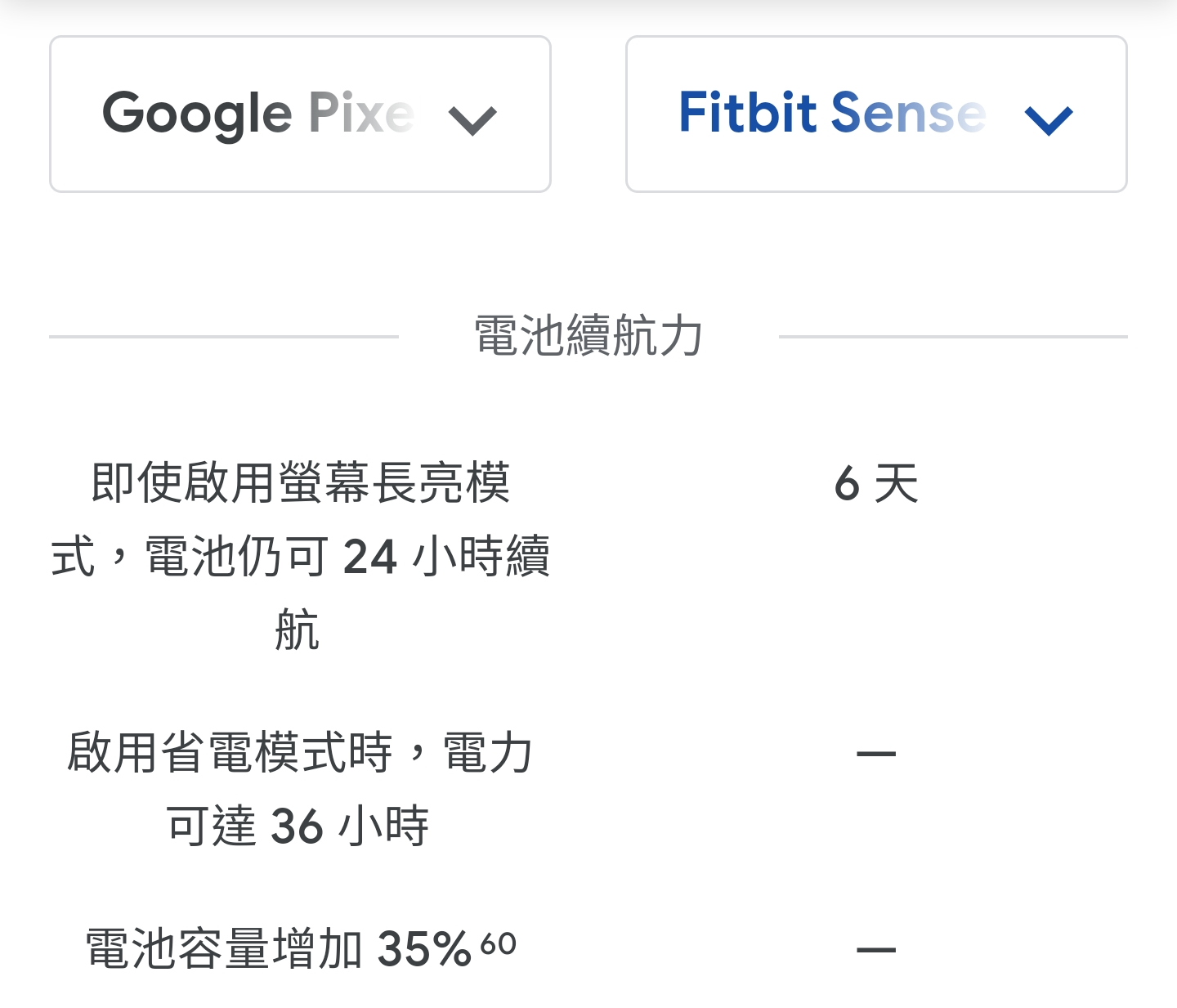This screenshot has height=1008, width=1177.
Task: Click the dash in the 省電模式 row
Action: click(876, 753)
